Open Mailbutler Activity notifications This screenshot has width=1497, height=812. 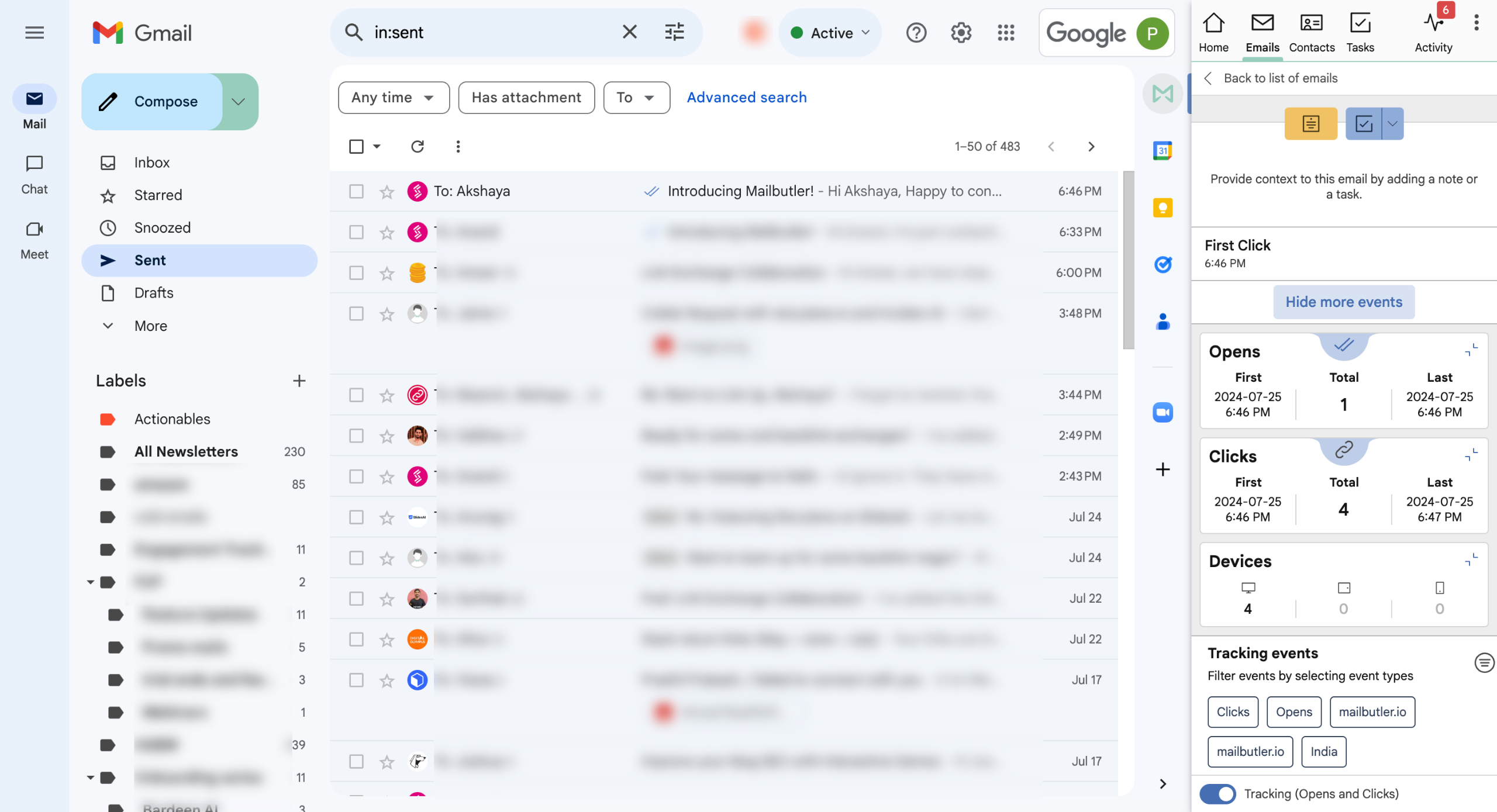[1433, 32]
